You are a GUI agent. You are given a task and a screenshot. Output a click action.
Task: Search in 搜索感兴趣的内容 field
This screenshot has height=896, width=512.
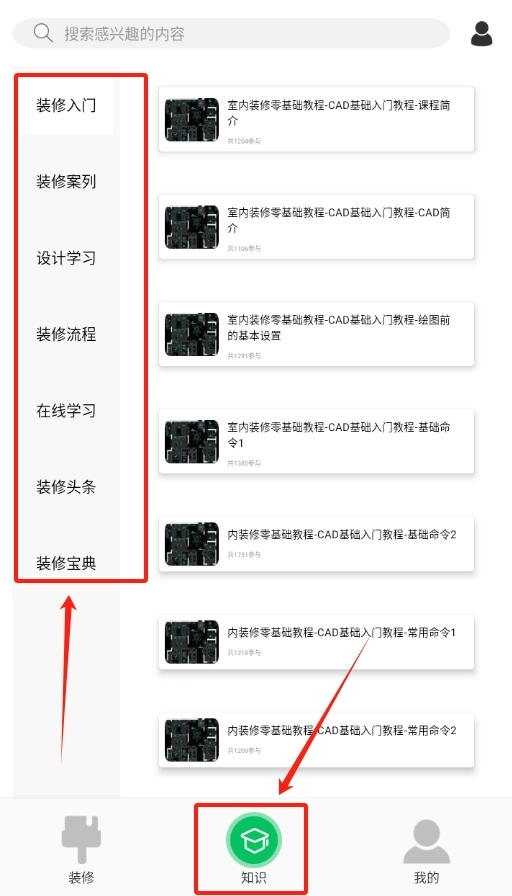(x=231, y=33)
